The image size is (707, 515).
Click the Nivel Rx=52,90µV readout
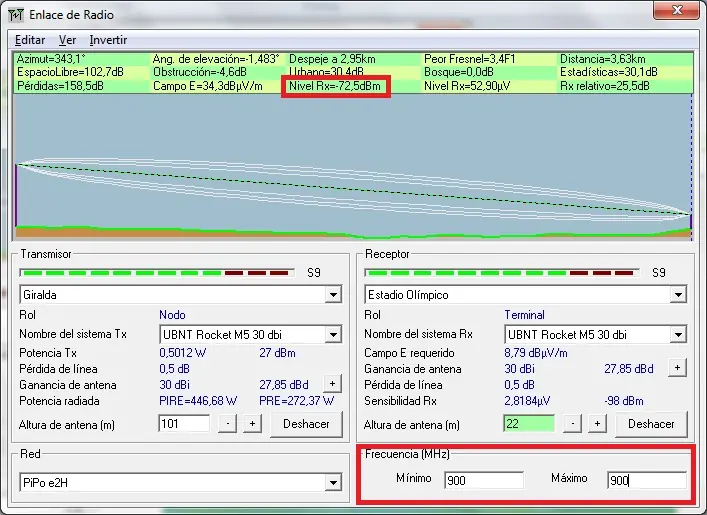[467, 86]
